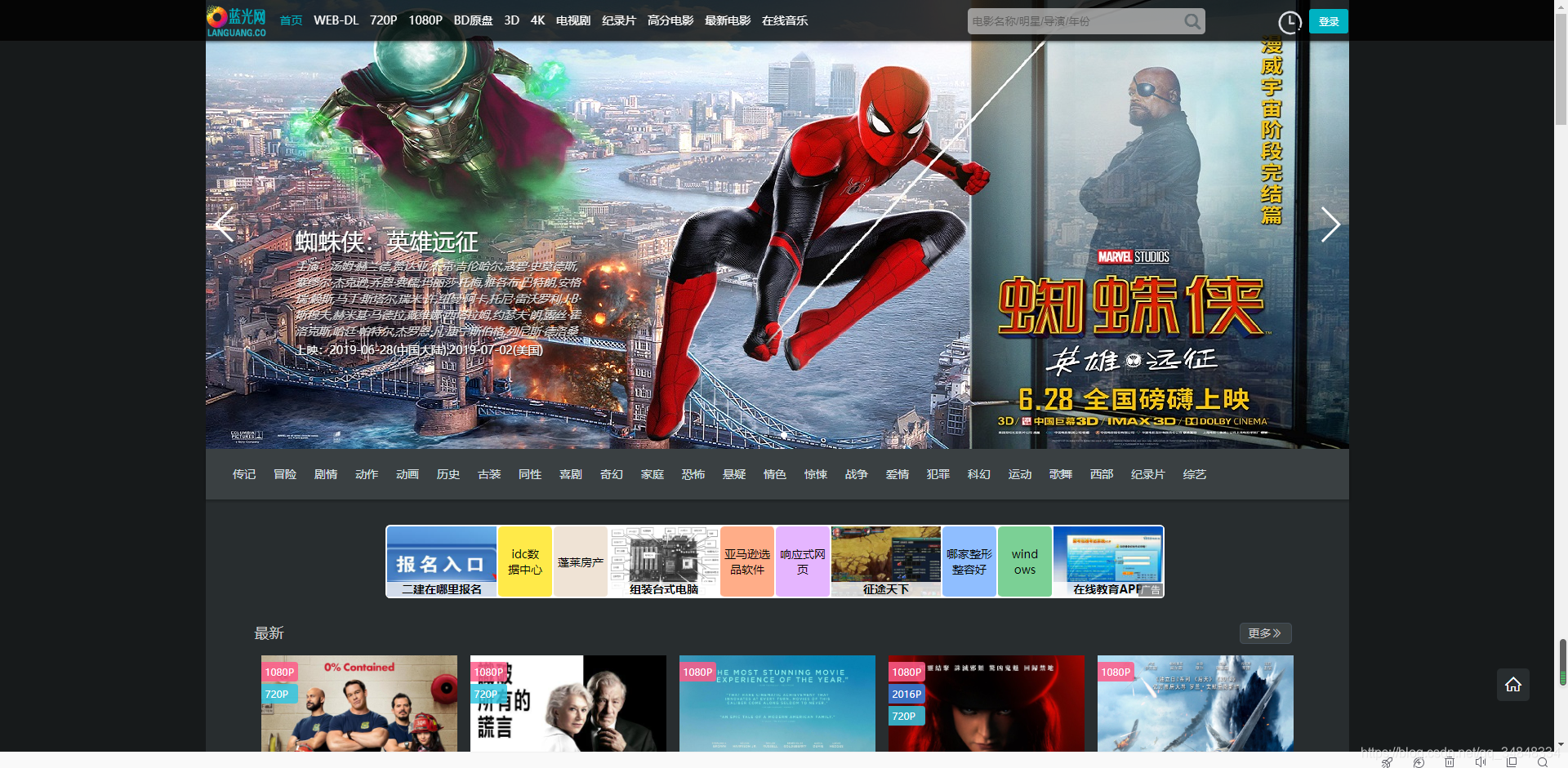Click the 蓬莱房产 ad tile

[581, 562]
